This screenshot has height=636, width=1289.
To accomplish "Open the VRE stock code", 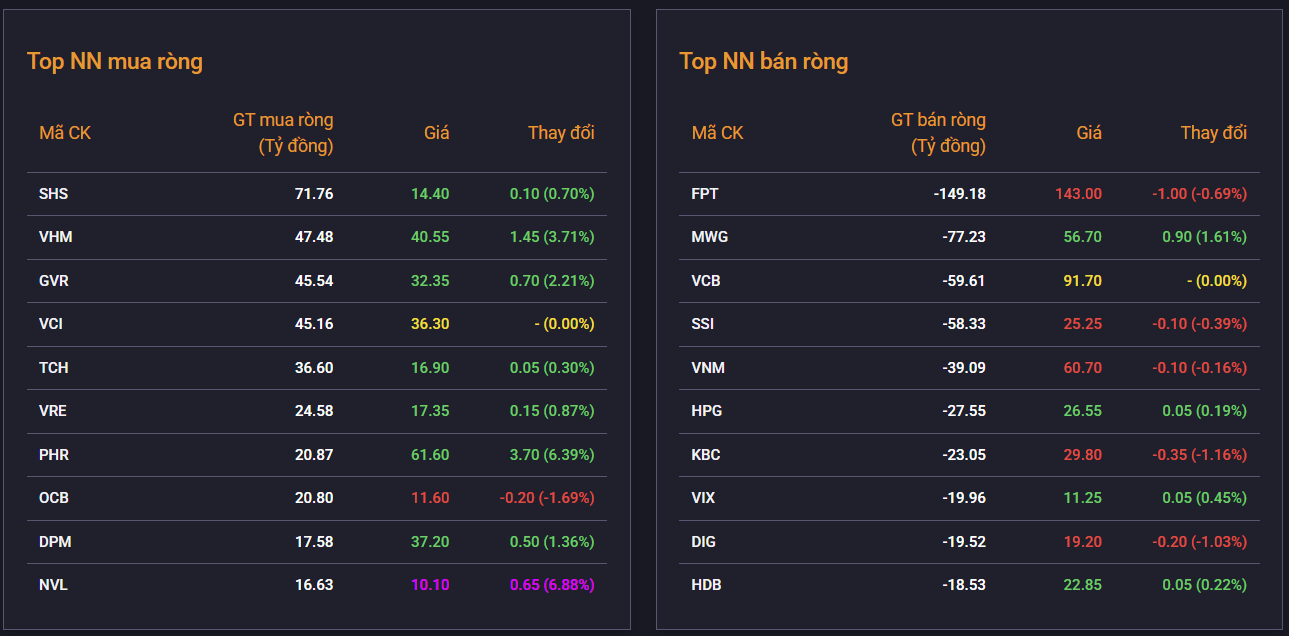I will coord(53,411).
